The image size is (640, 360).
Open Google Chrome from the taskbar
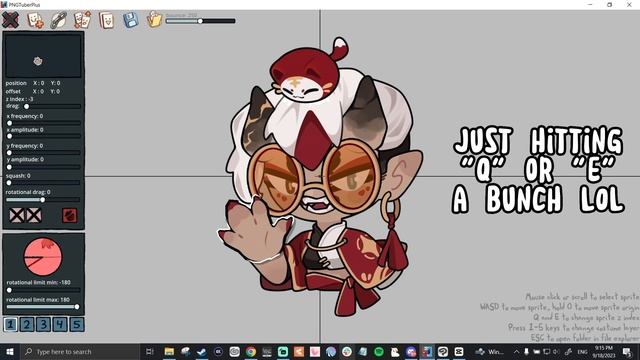(251, 351)
